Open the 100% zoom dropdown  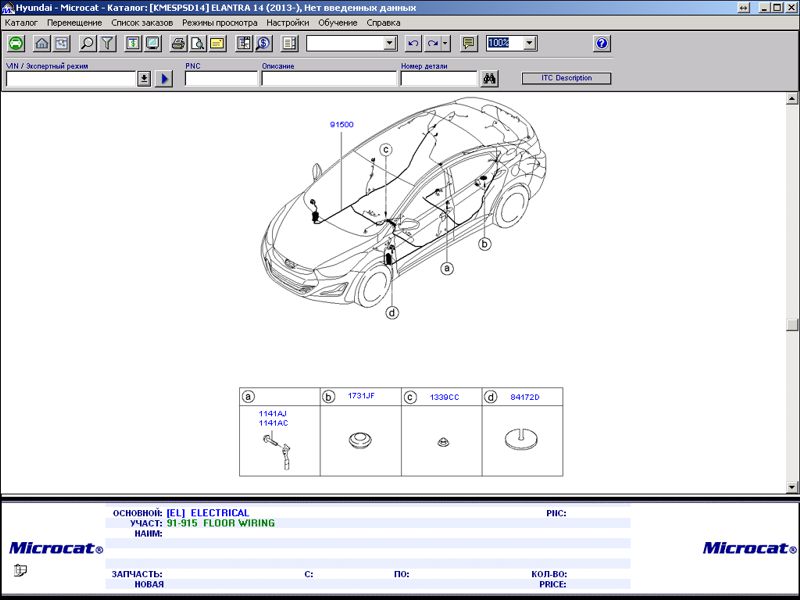point(530,43)
